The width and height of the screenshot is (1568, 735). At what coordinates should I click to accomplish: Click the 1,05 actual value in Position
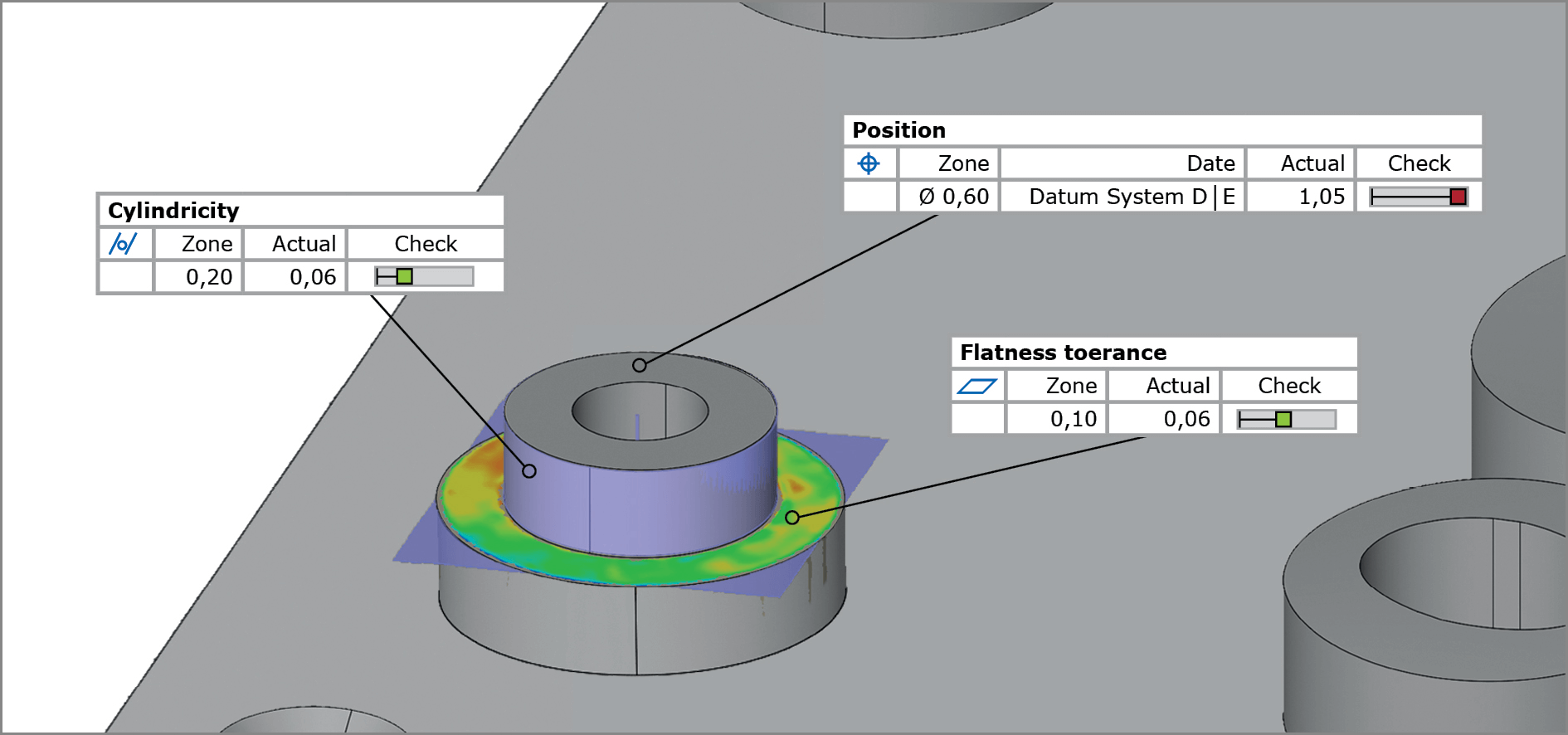1321,197
